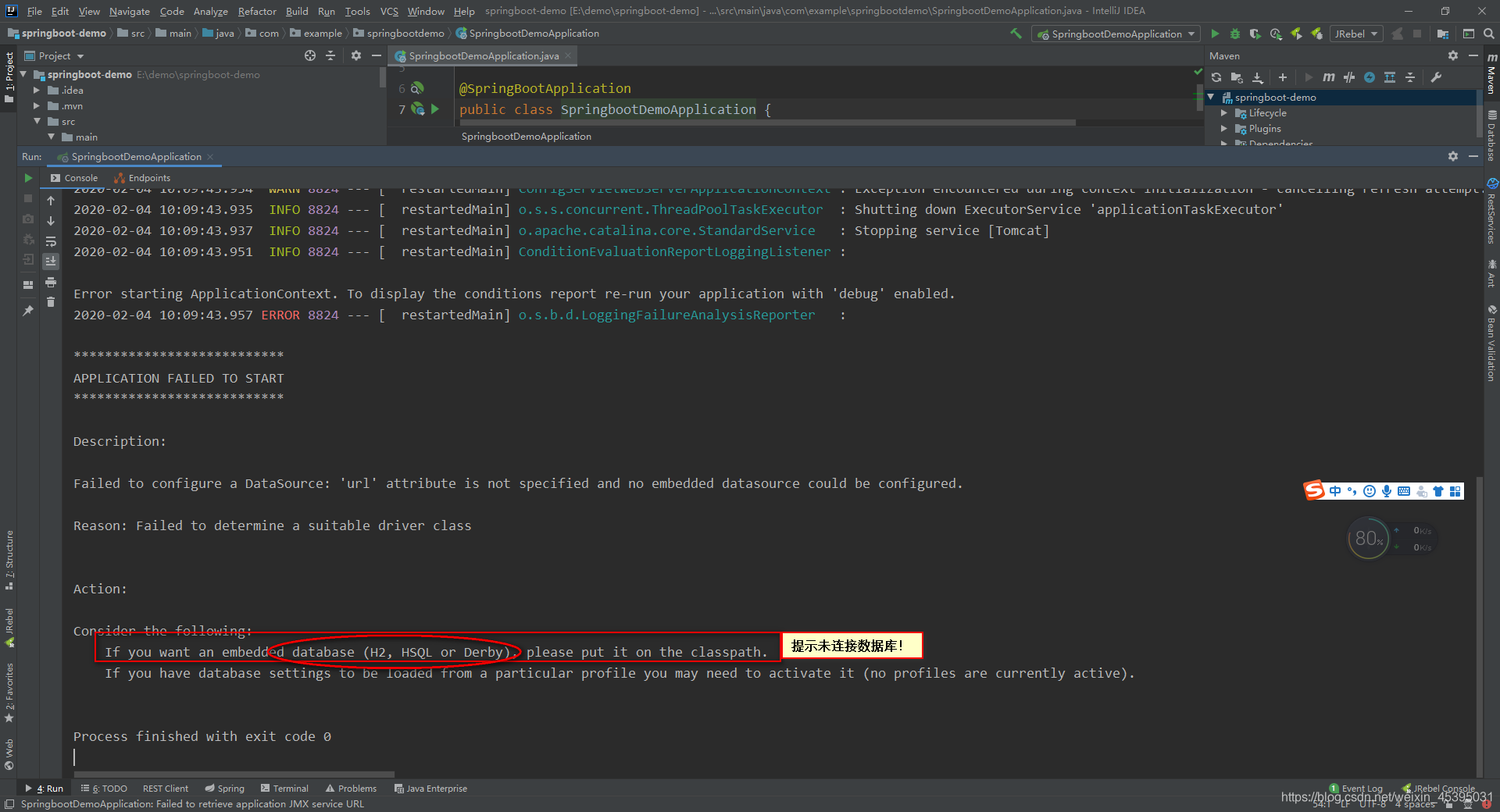
Task: Open Java Enterprise tool window
Action: coord(430,789)
